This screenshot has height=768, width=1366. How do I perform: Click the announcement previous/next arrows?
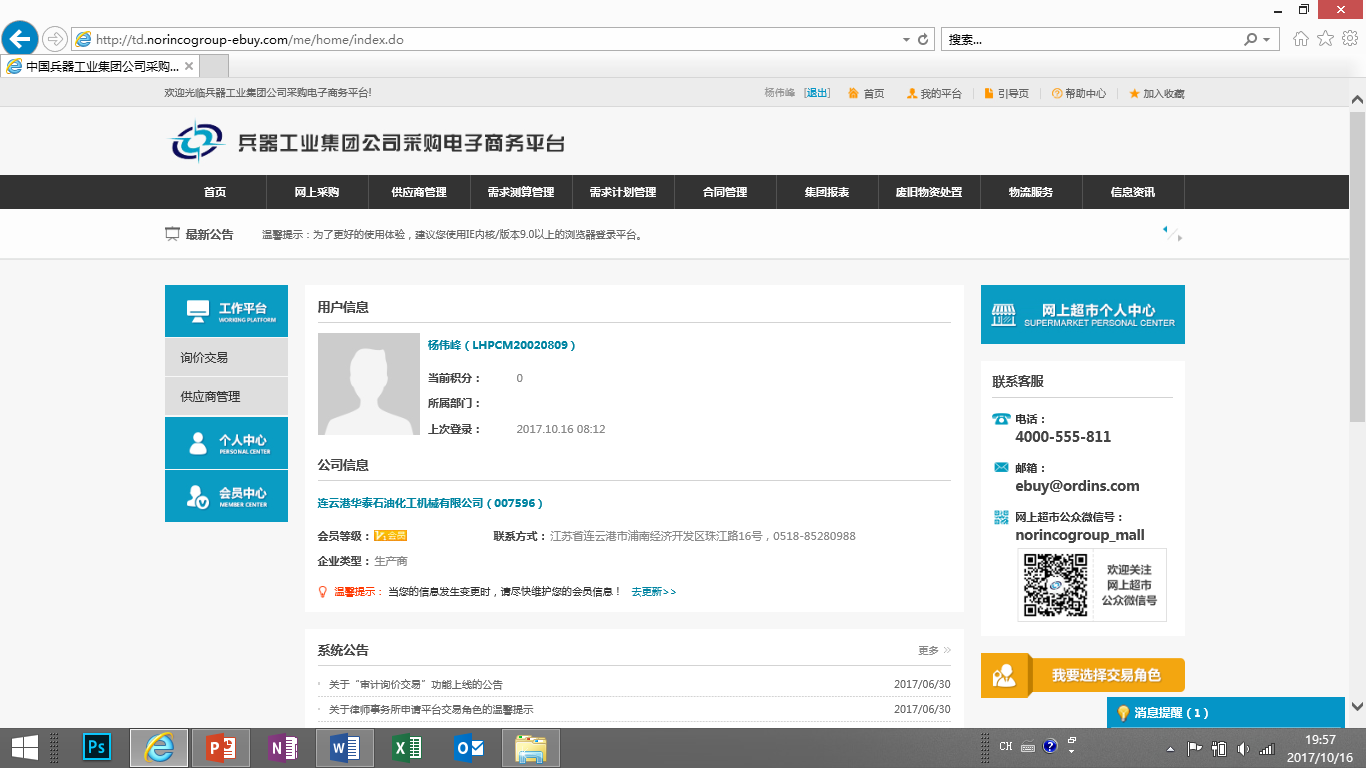[x=1172, y=233]
